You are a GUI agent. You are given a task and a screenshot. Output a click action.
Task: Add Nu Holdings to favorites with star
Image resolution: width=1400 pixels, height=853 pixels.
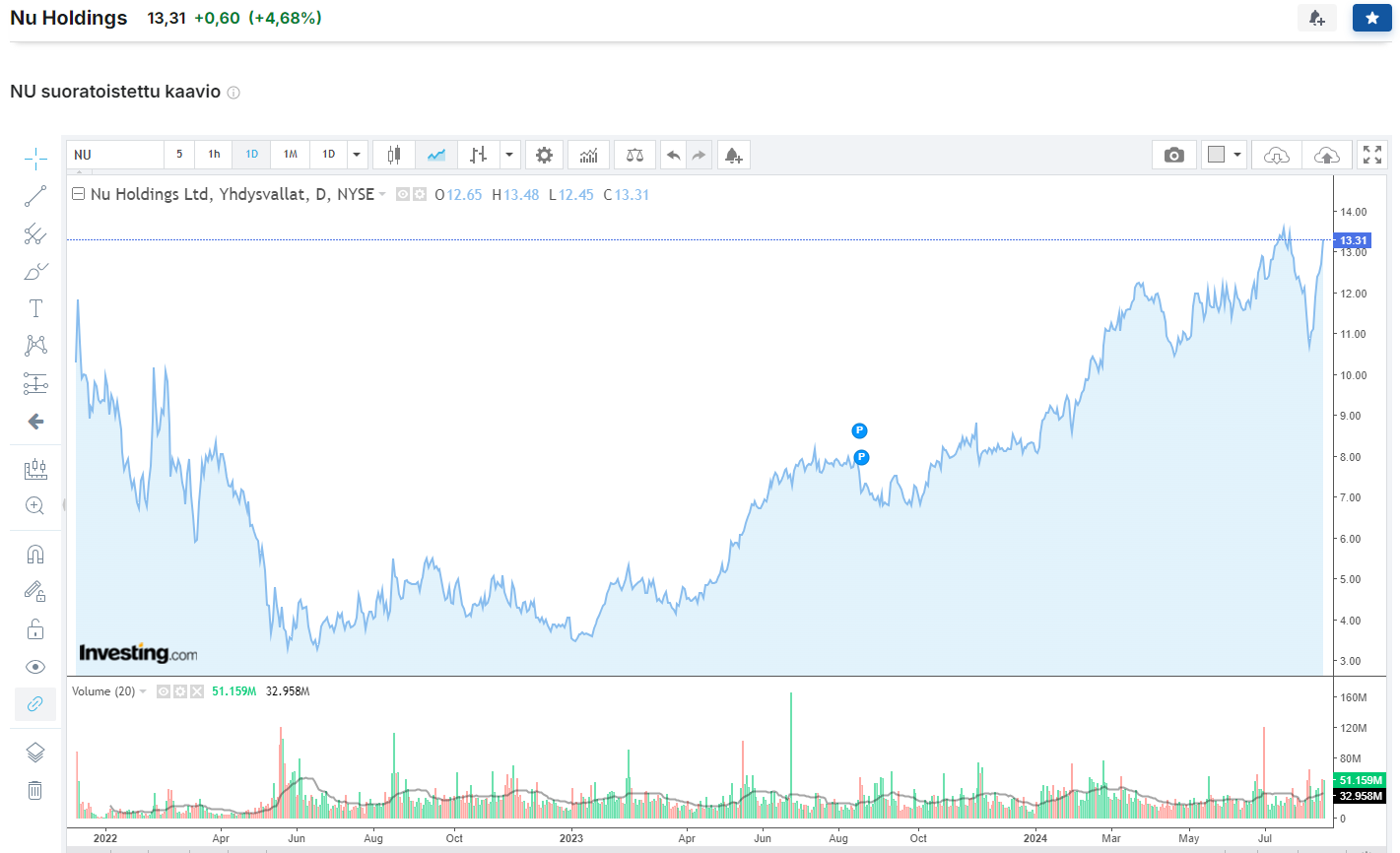1371,18
